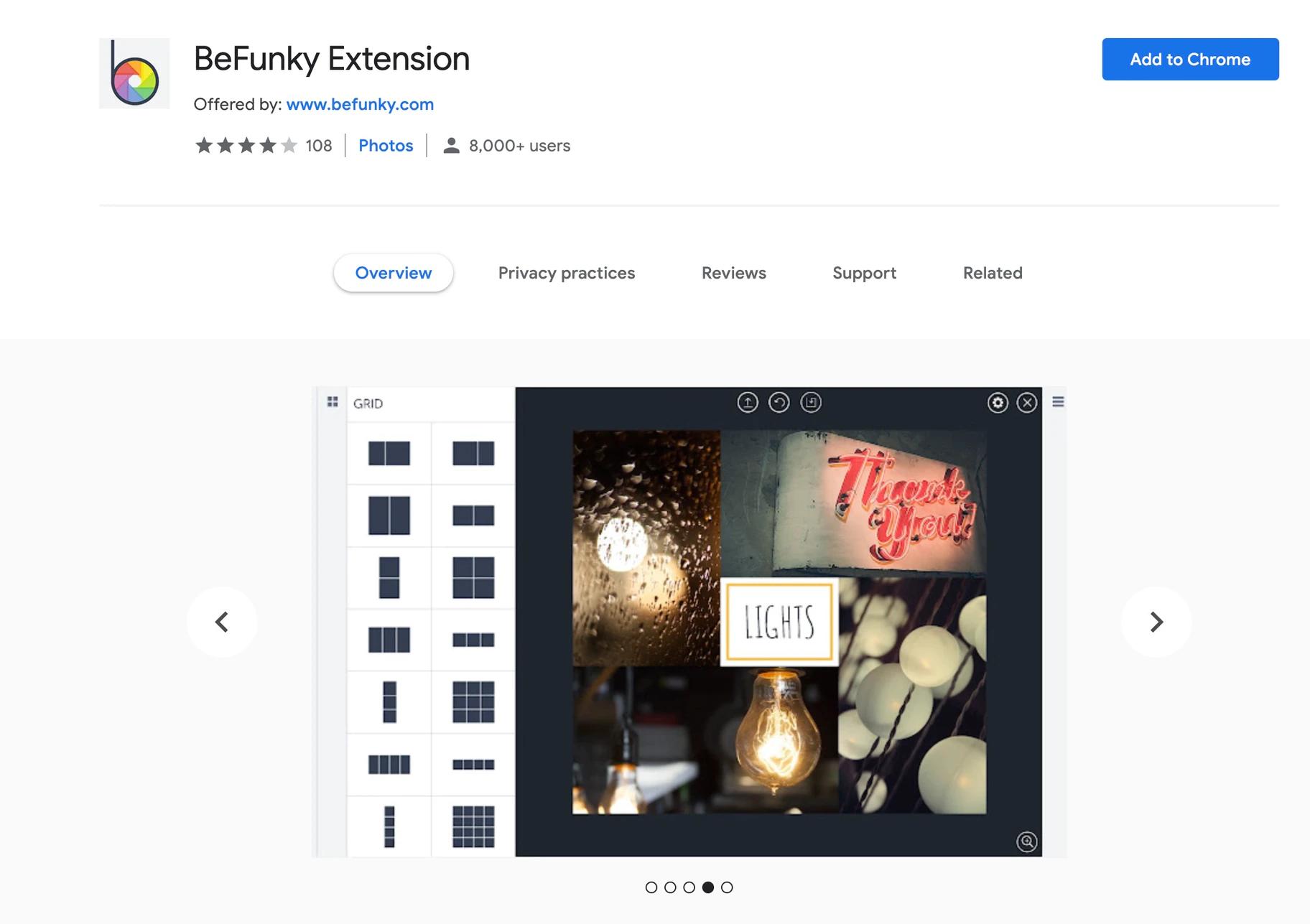Click the star rating display
1310x924 pixels.
(x=246, y=146)
